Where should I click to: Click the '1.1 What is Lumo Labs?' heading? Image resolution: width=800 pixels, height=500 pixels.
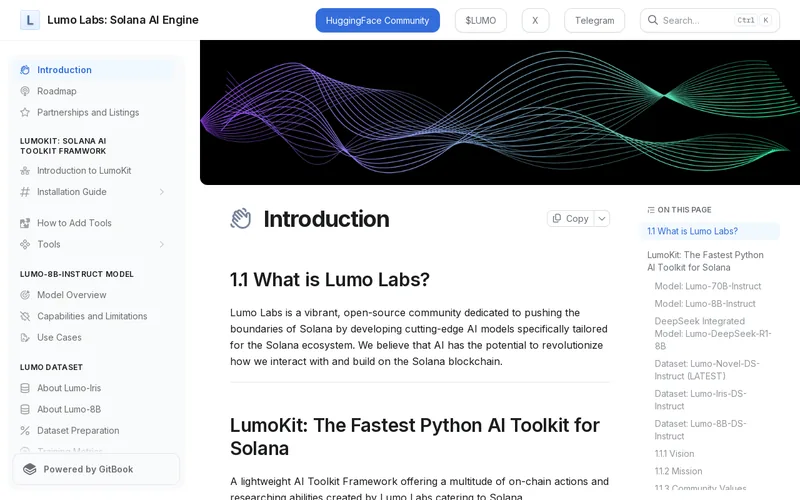[x=330, y=280]
